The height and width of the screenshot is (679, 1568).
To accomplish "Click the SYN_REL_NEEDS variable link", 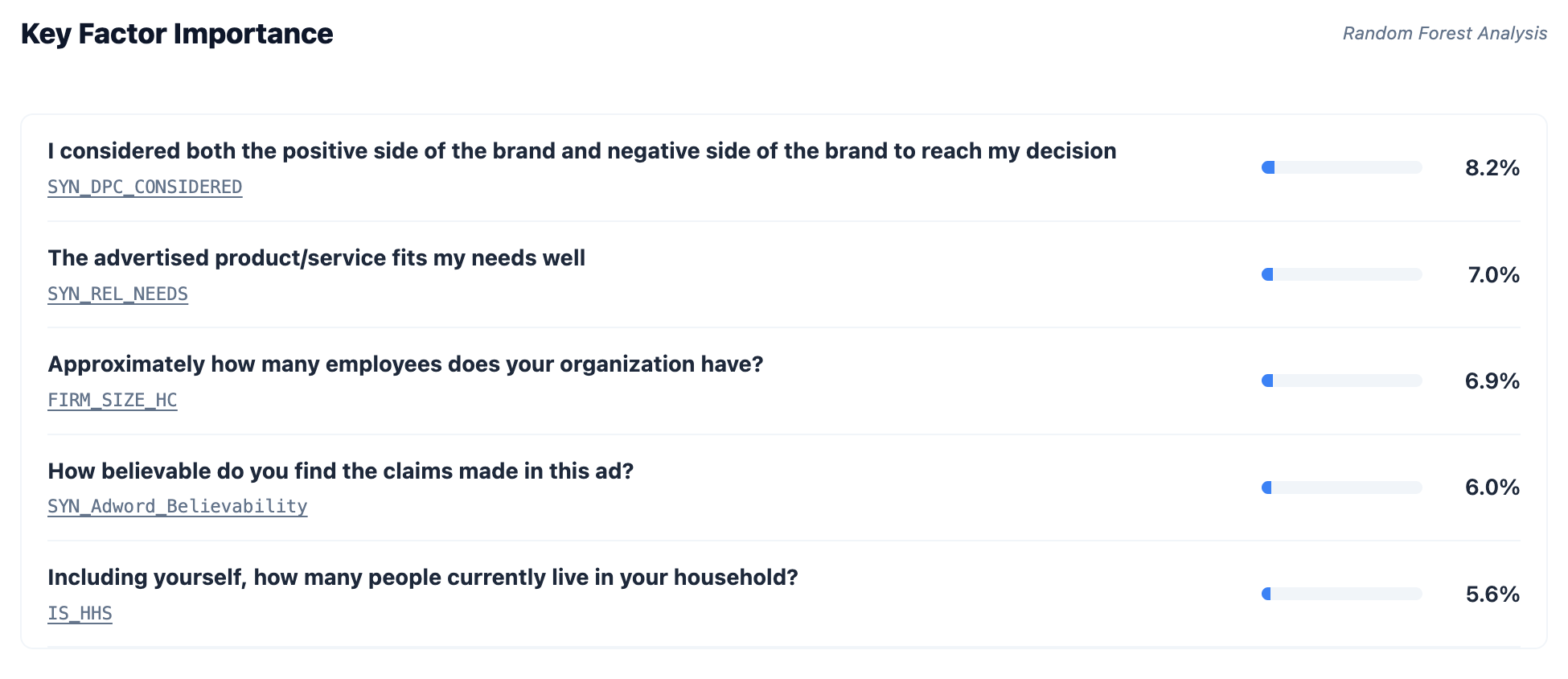I will 117,294.
